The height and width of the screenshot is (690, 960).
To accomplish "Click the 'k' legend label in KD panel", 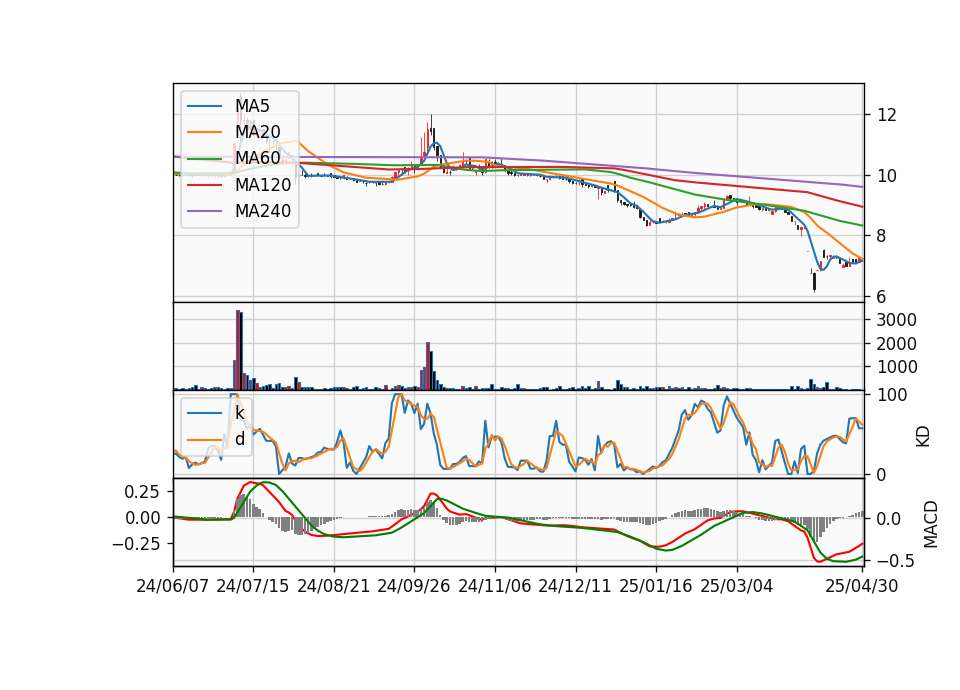I will click(x=239, y=413).
